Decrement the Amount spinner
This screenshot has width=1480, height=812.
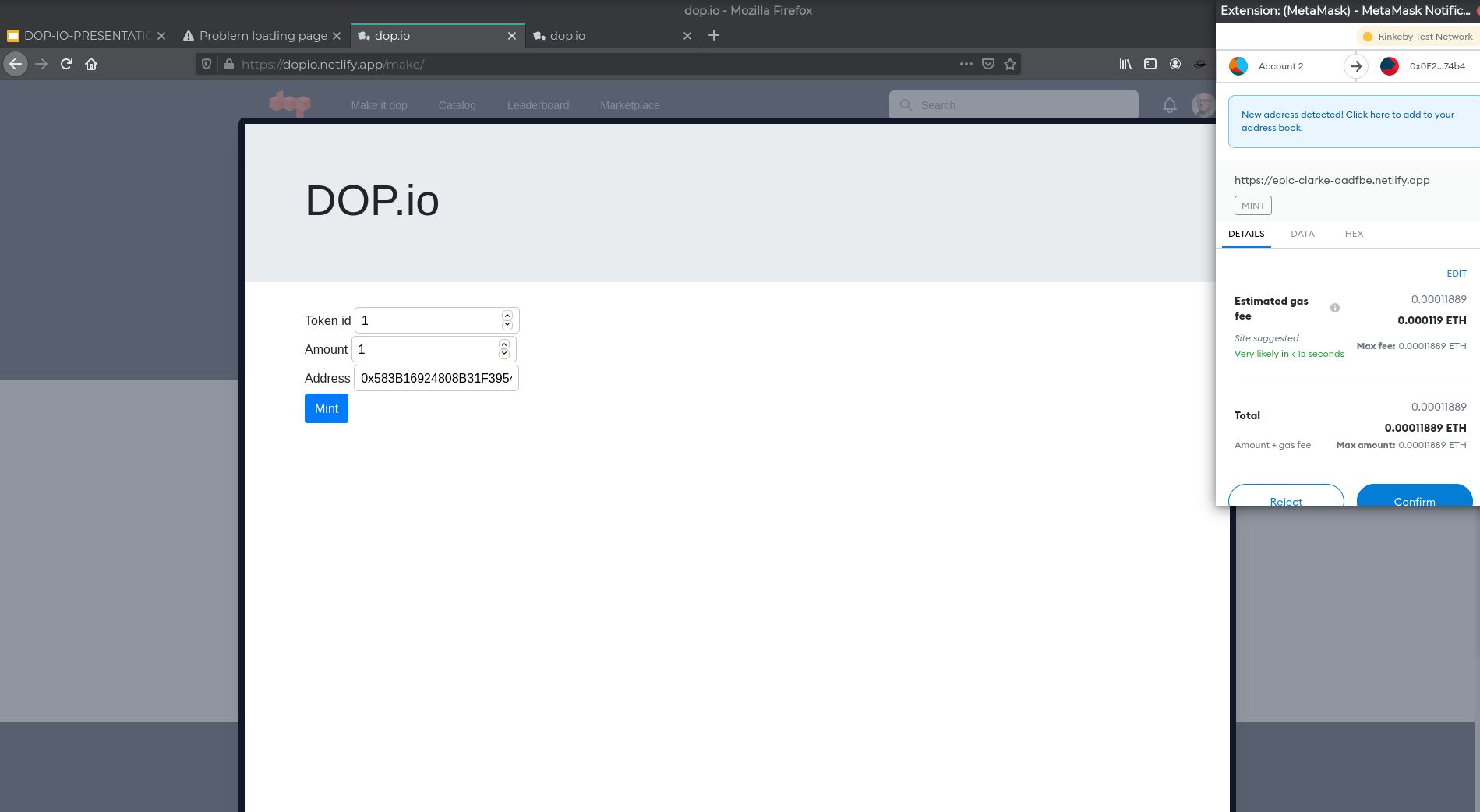click(x=504, y=354)
